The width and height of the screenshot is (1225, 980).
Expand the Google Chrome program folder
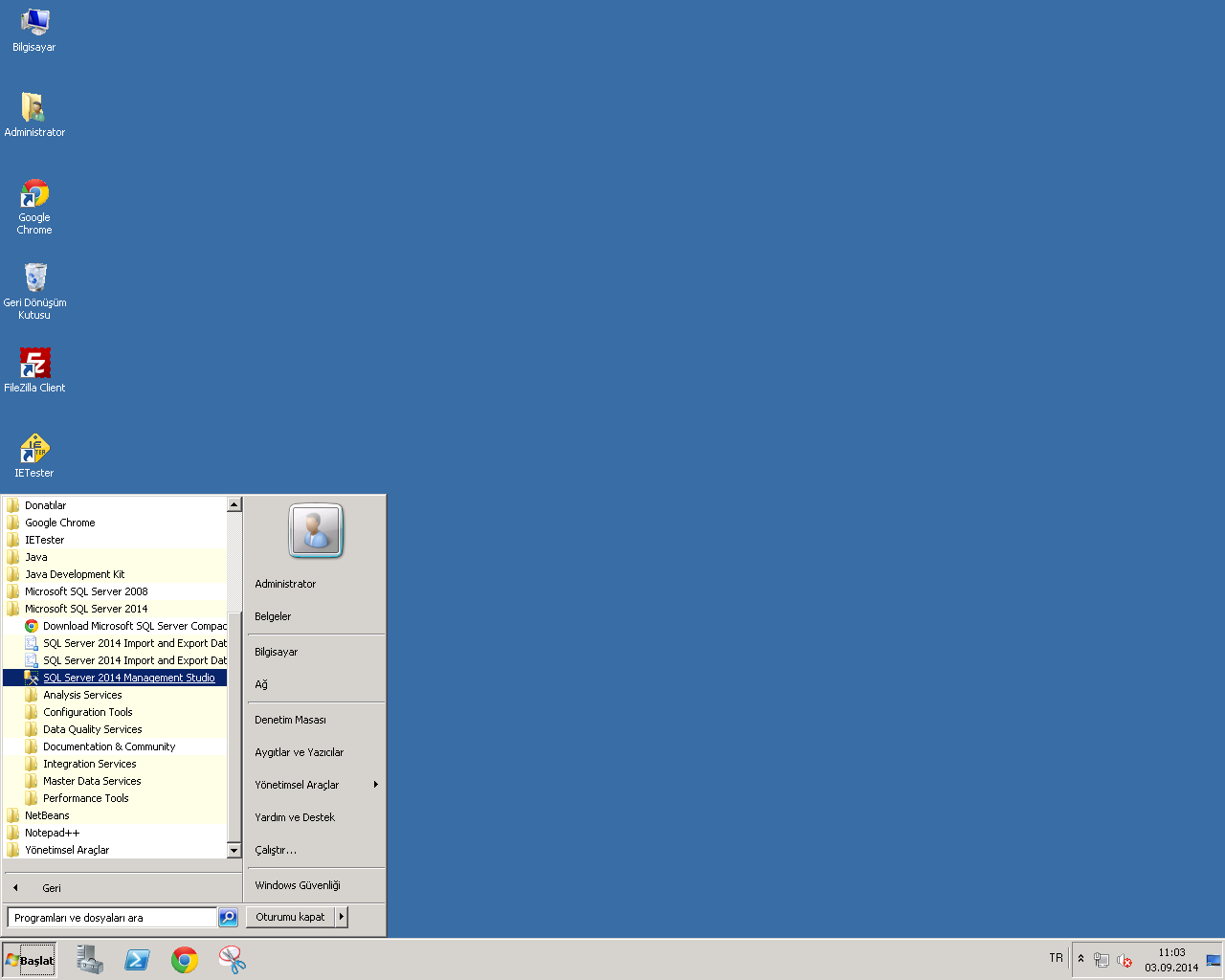click(x=115, y=523)
